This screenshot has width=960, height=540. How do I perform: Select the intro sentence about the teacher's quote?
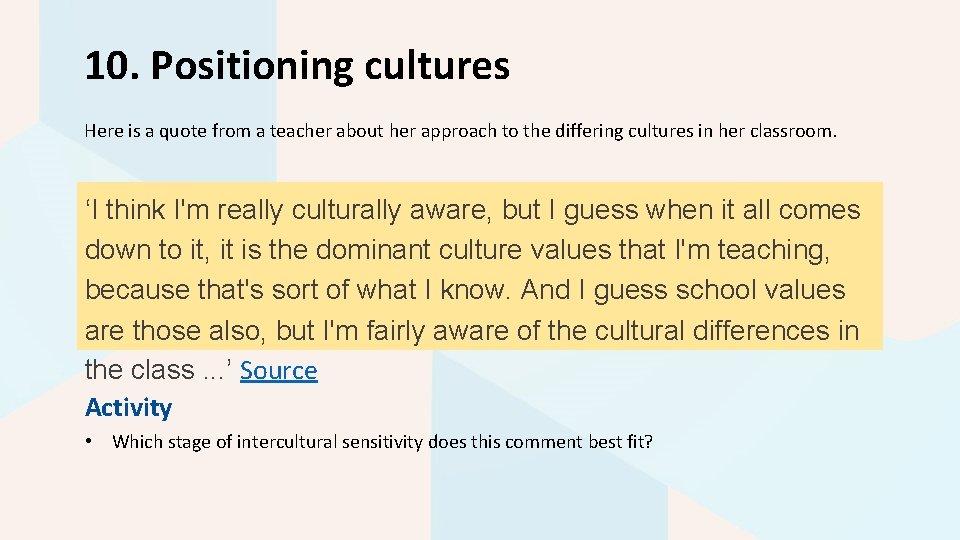pos(460,130)
